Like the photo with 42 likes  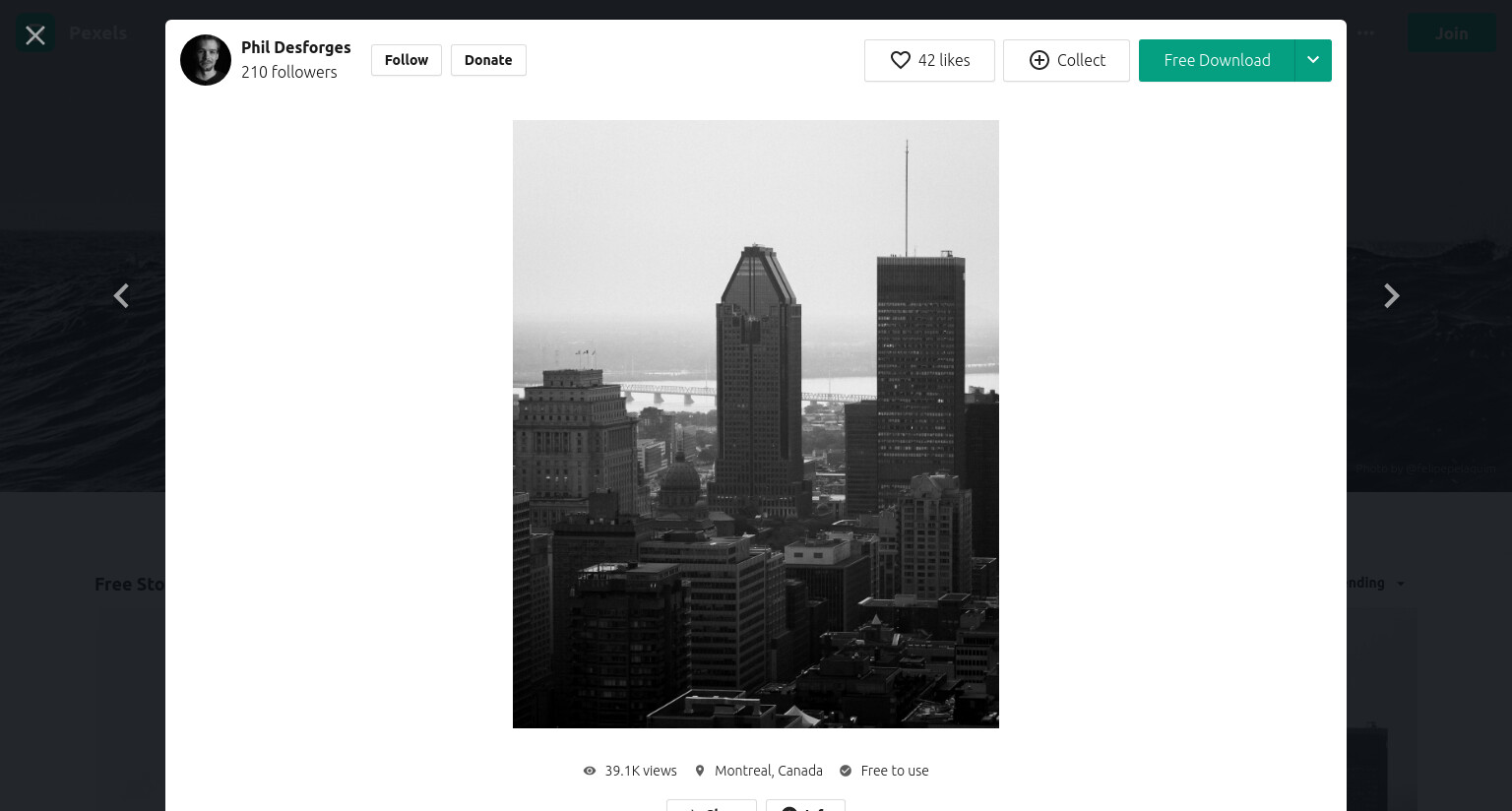(929, 60)
